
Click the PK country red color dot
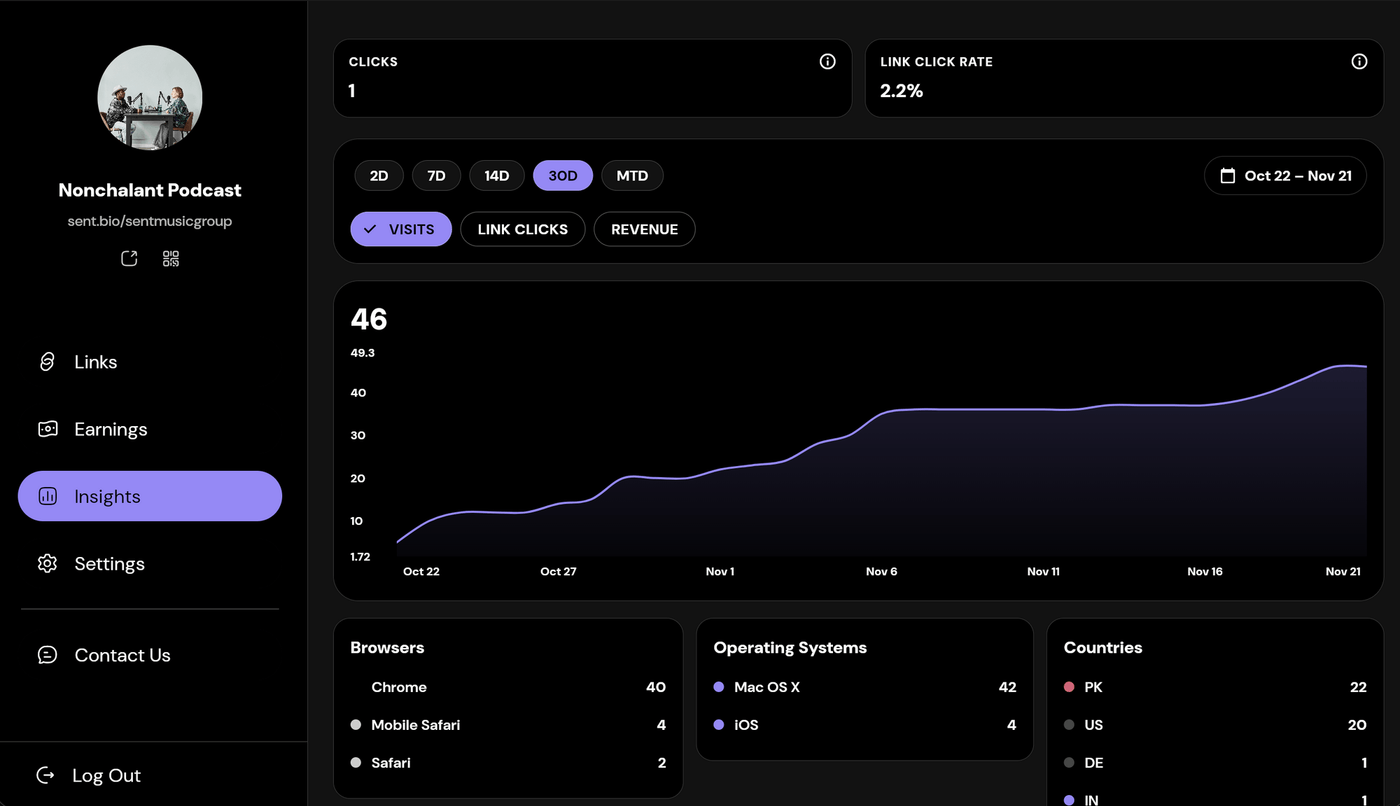pyautogui.click(x=1069, y=687)
